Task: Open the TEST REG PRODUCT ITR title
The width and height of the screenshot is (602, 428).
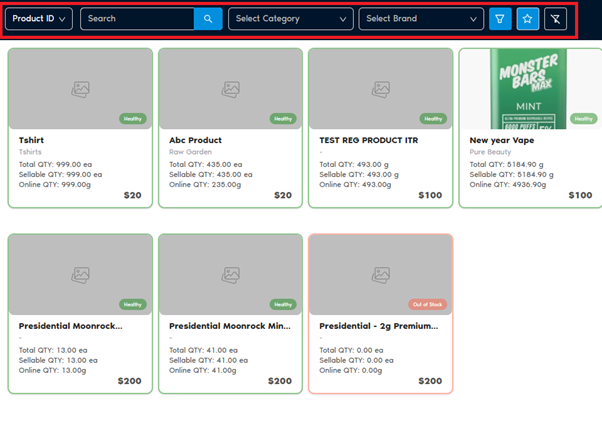Action: pyautogui.click(x=369, y=140)
